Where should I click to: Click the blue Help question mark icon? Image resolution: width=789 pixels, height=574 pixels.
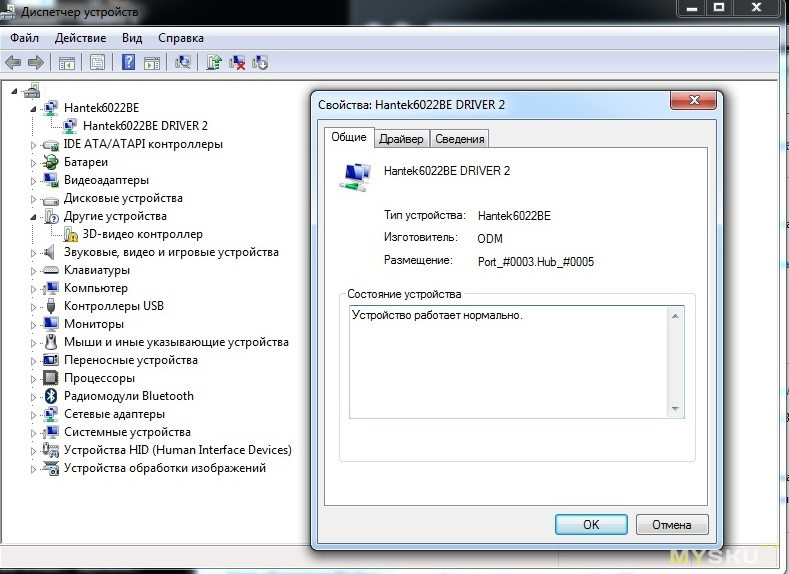pos(128,62)
